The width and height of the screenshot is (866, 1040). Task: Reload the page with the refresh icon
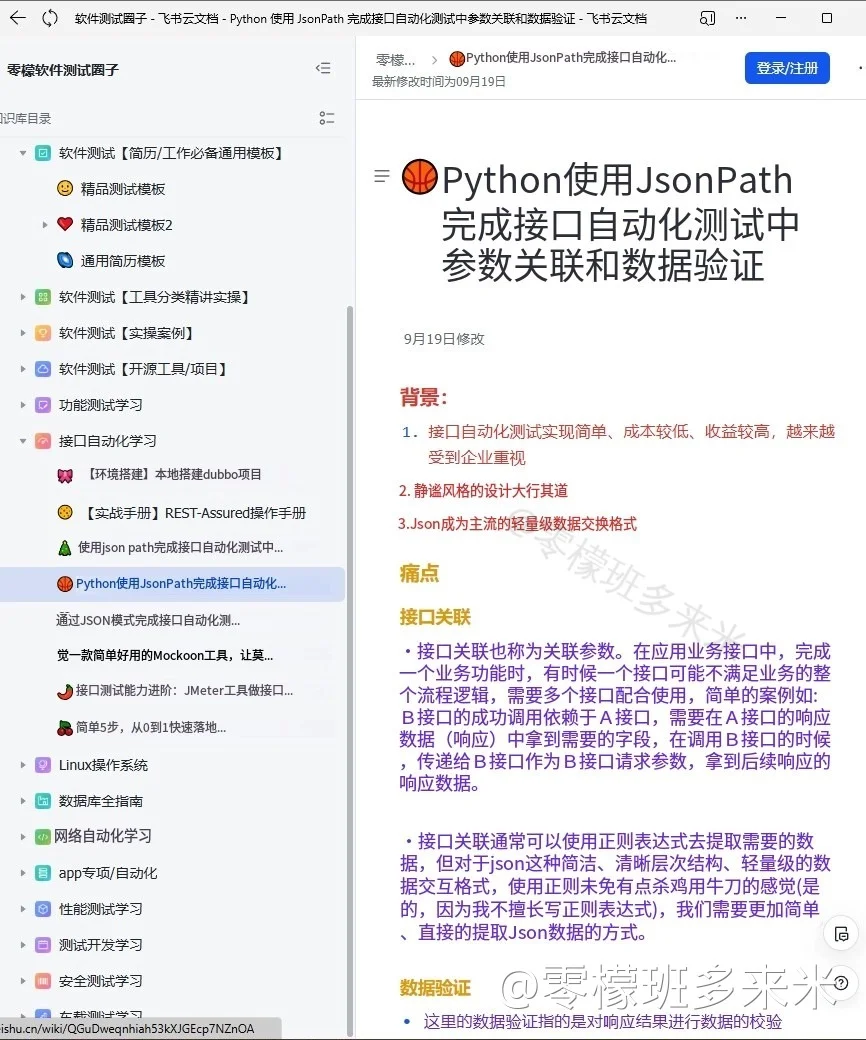50,16
